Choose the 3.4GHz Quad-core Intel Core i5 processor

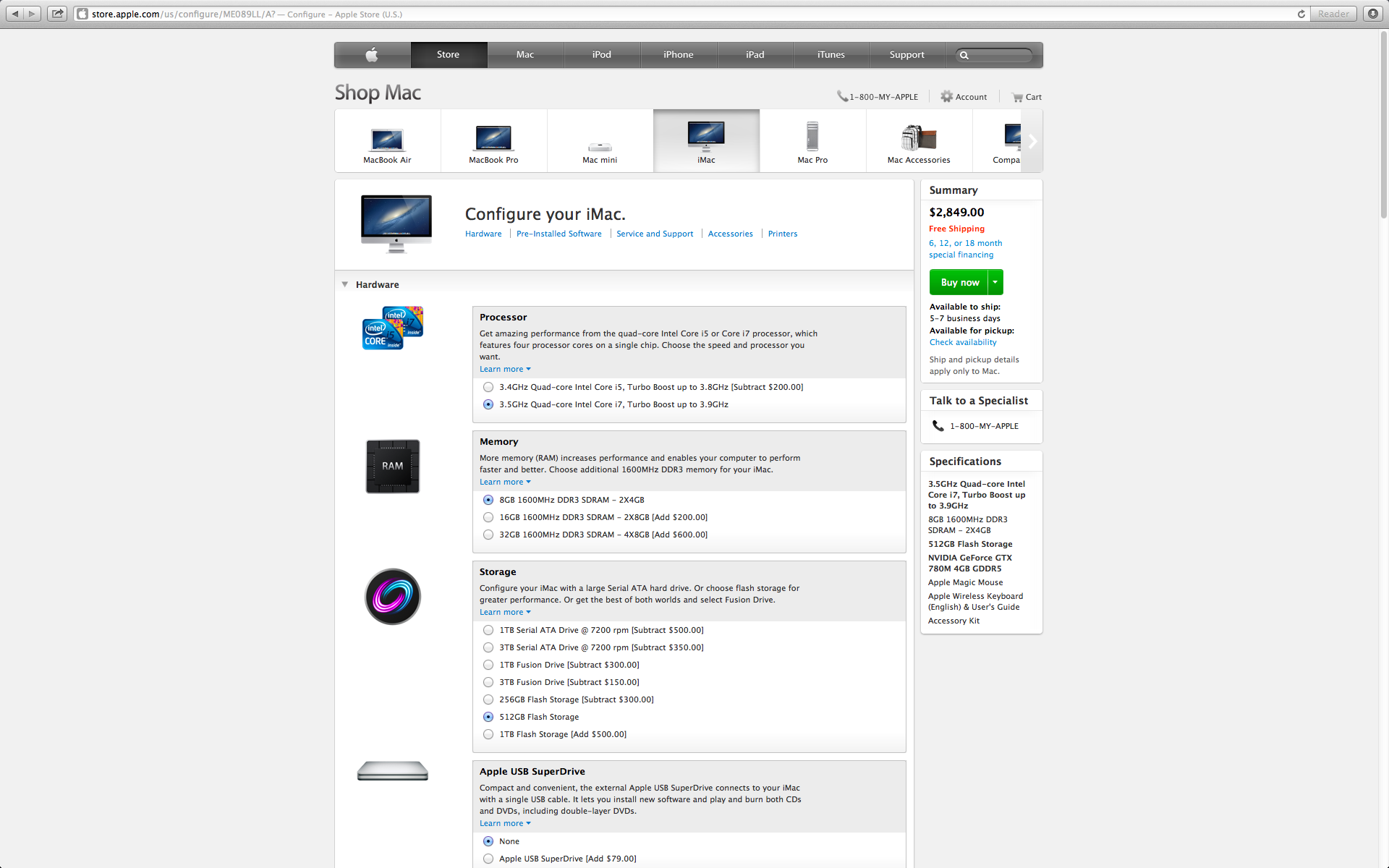pyautogui.click(x=488, y=387)
